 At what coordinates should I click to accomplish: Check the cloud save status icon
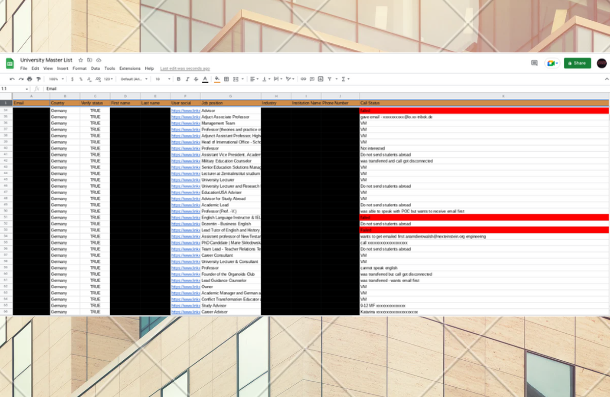[99, 60]
